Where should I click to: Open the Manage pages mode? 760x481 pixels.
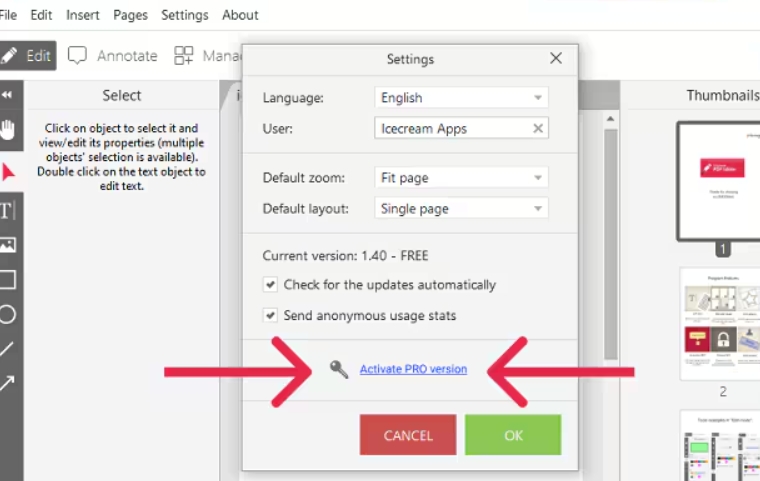pos(207,56)
